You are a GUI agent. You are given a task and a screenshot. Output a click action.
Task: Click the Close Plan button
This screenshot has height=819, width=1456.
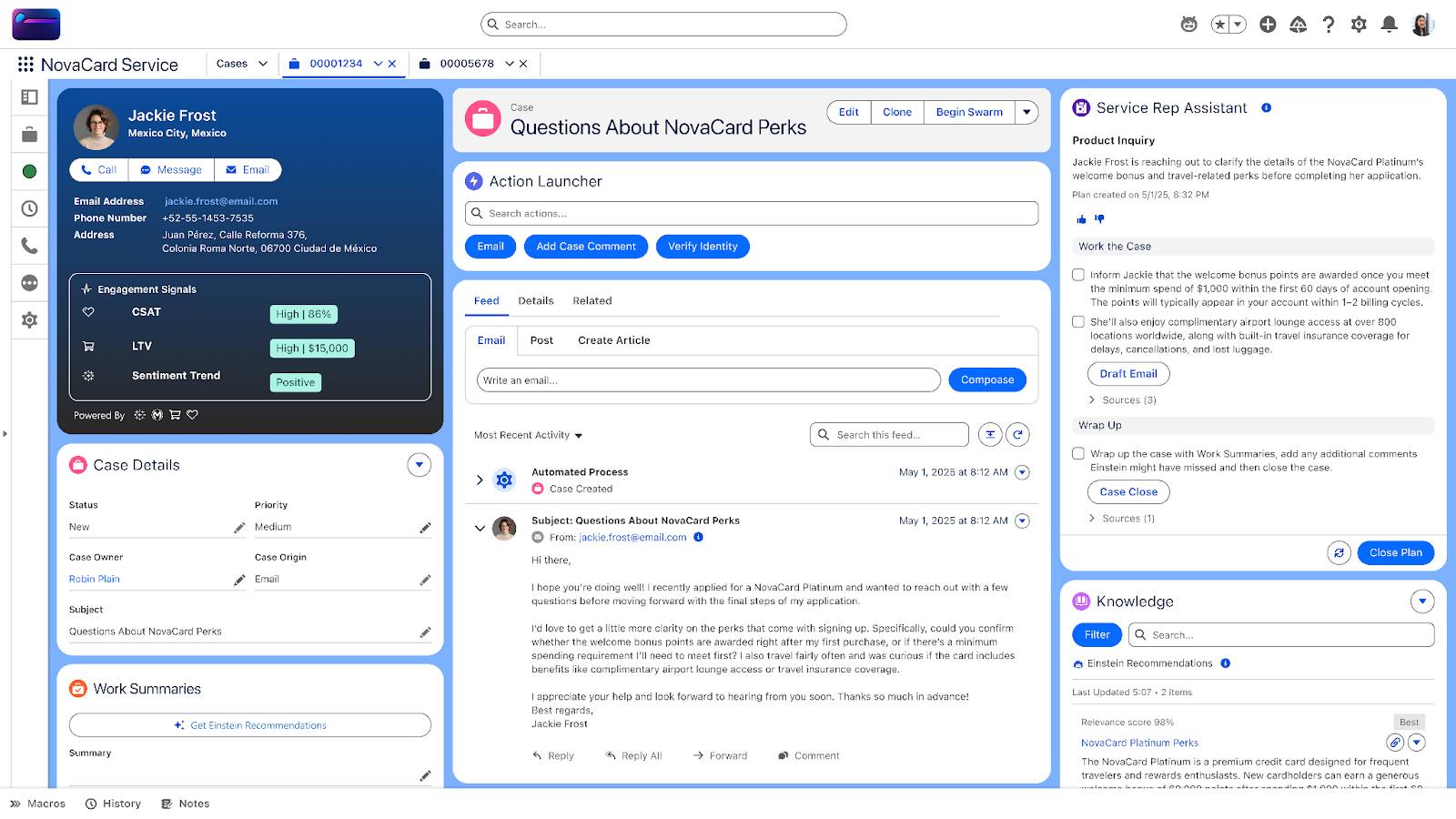(1396, 552)
